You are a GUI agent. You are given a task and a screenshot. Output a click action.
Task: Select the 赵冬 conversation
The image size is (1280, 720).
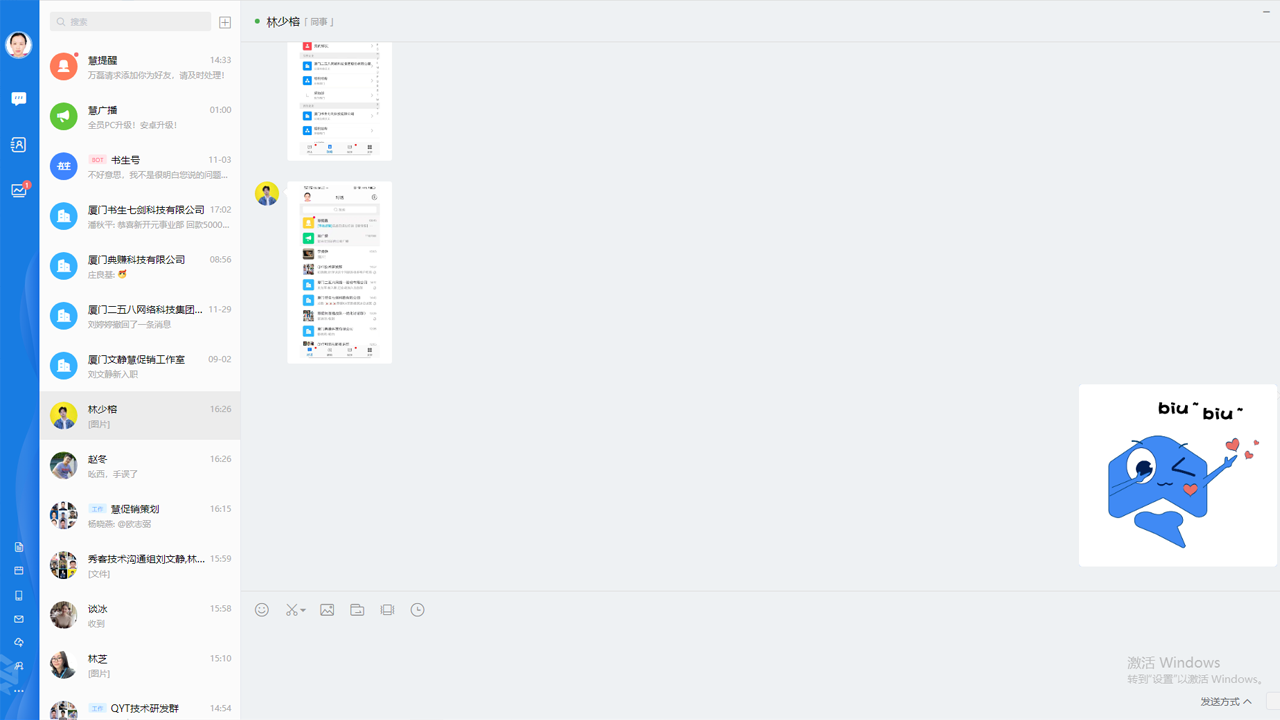[140, 466]
